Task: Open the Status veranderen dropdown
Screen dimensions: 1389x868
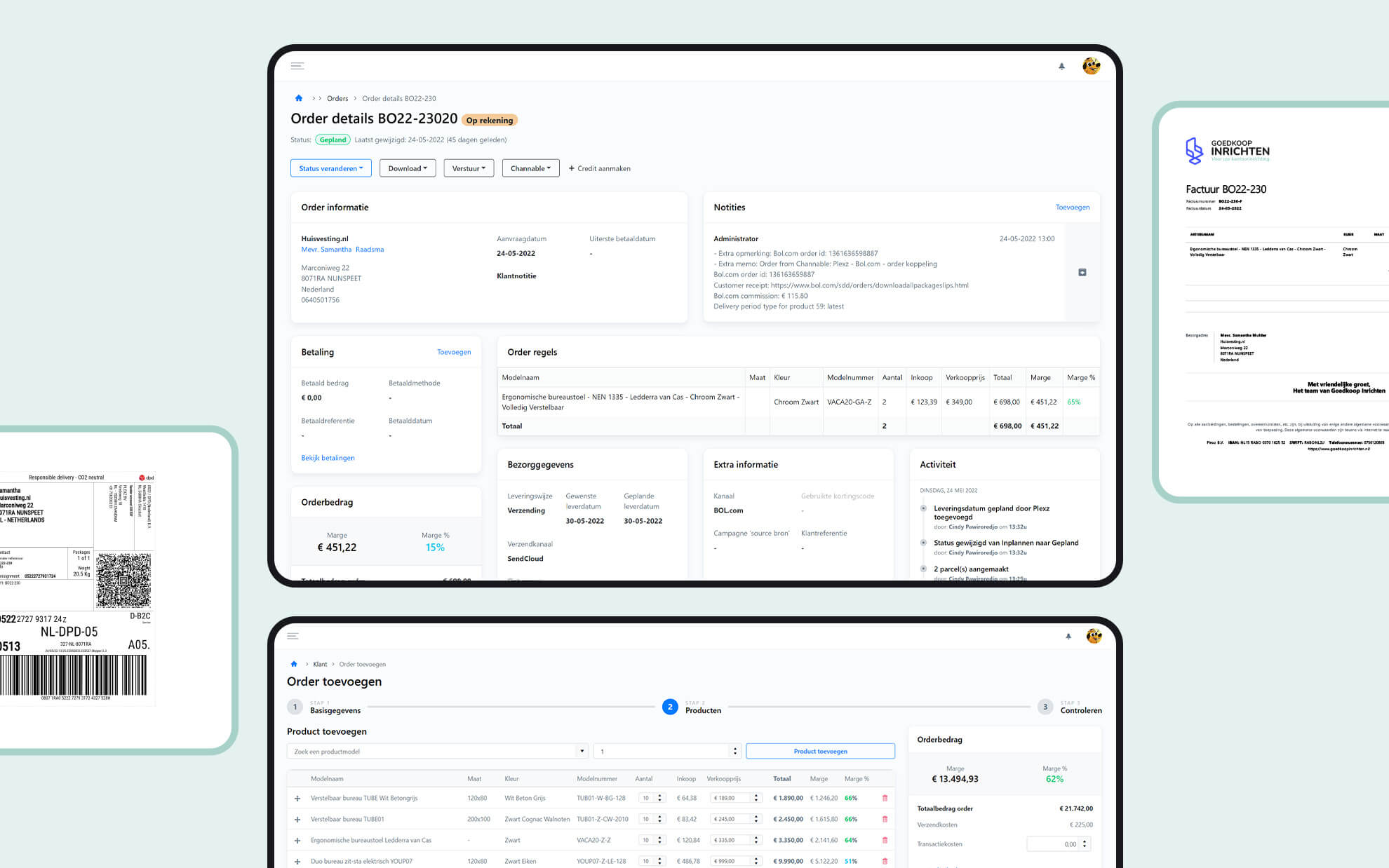Action: pos(331,168)
